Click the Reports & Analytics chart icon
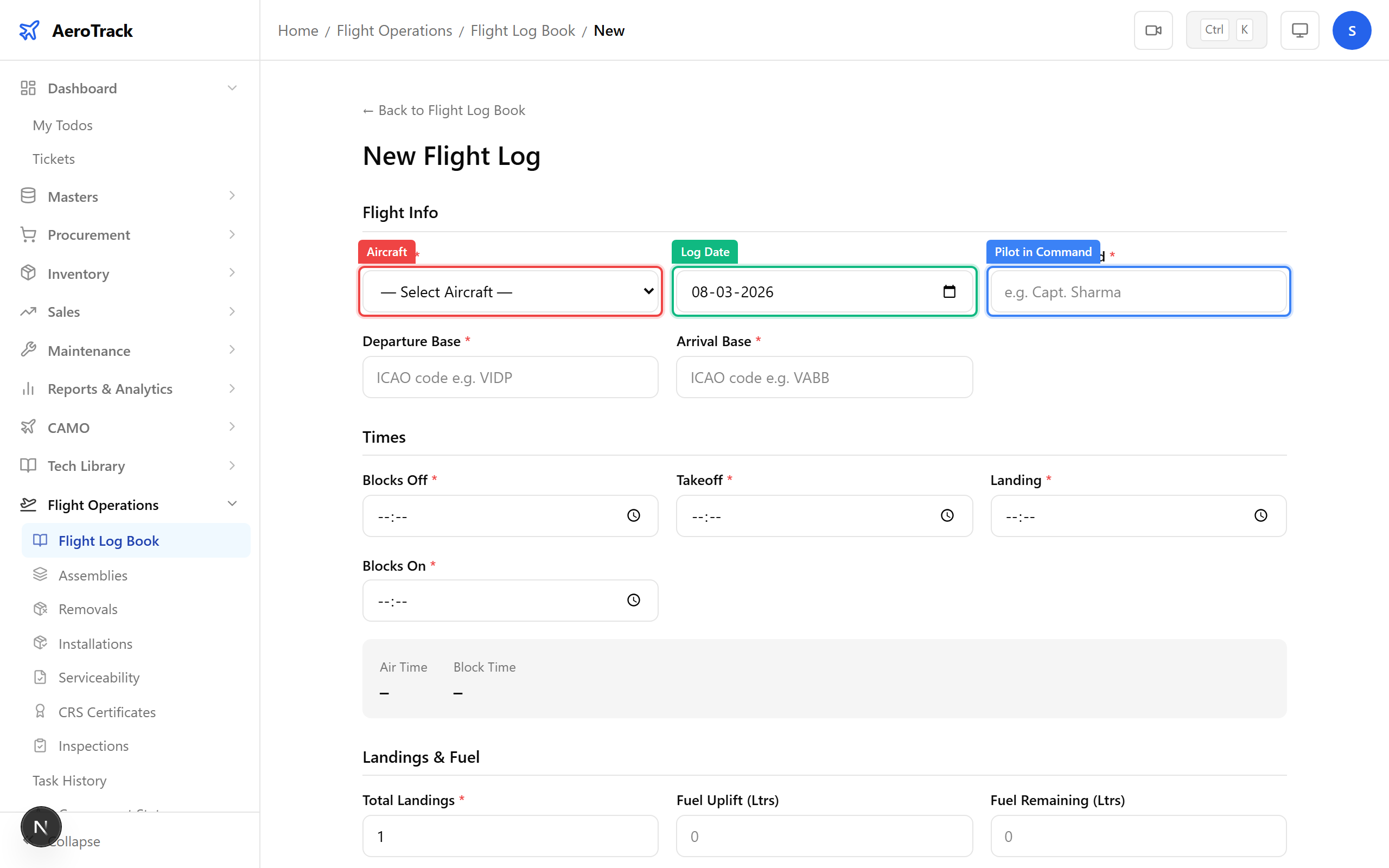Viewport: 1389px width, 868px height. (x=28, y=388)
